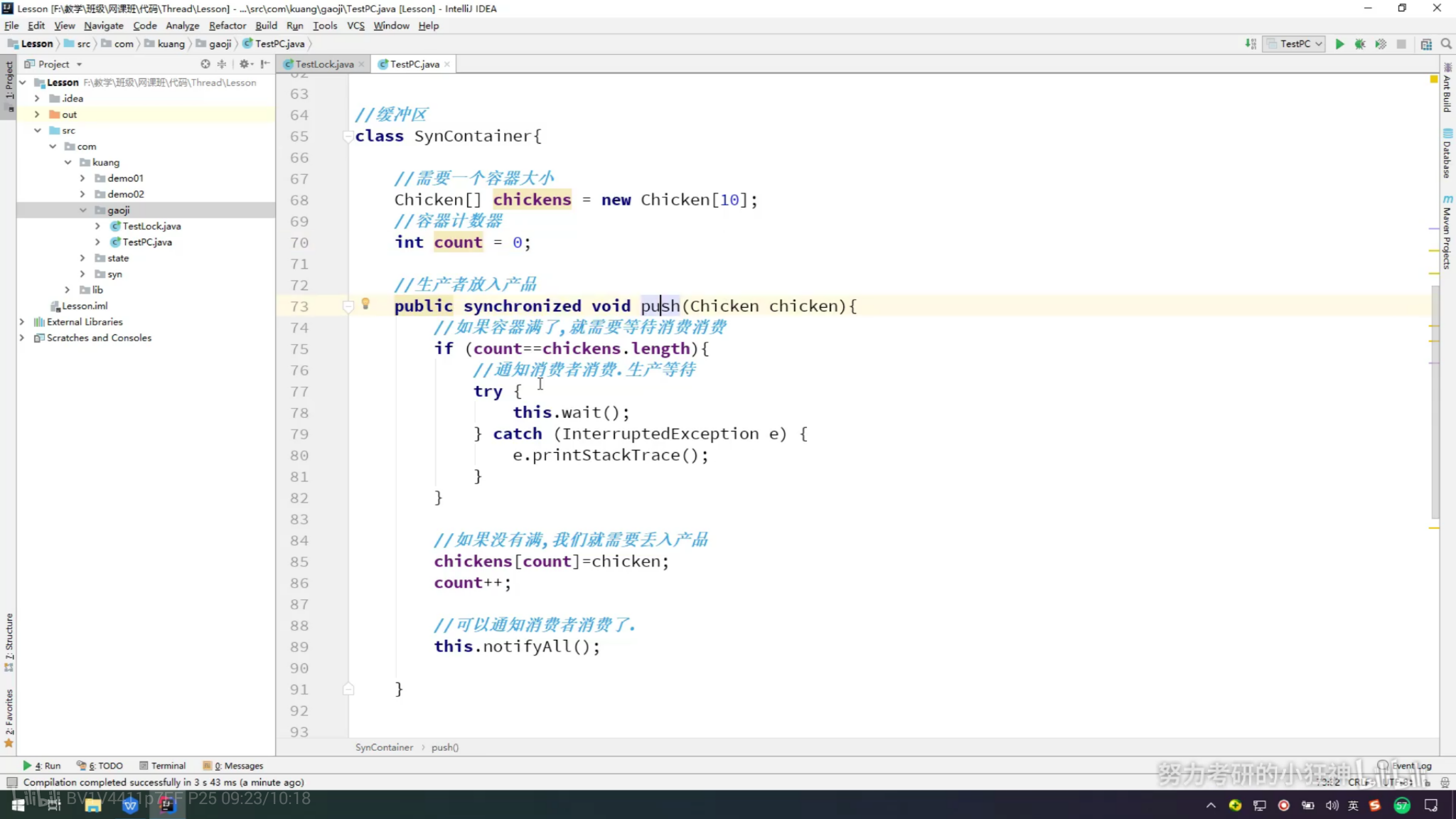Expand the TestLock.java node in tree
The width and height of the screenshot is (1456, 819).
coord(97,226)
